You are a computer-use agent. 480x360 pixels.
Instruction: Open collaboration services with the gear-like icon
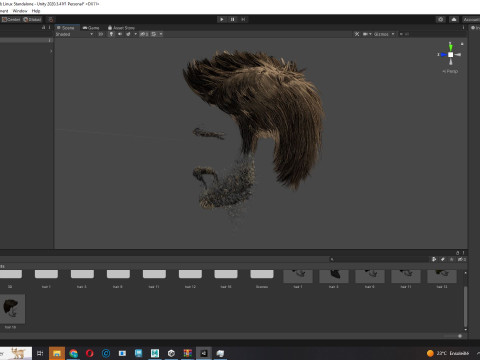(441, 19)
